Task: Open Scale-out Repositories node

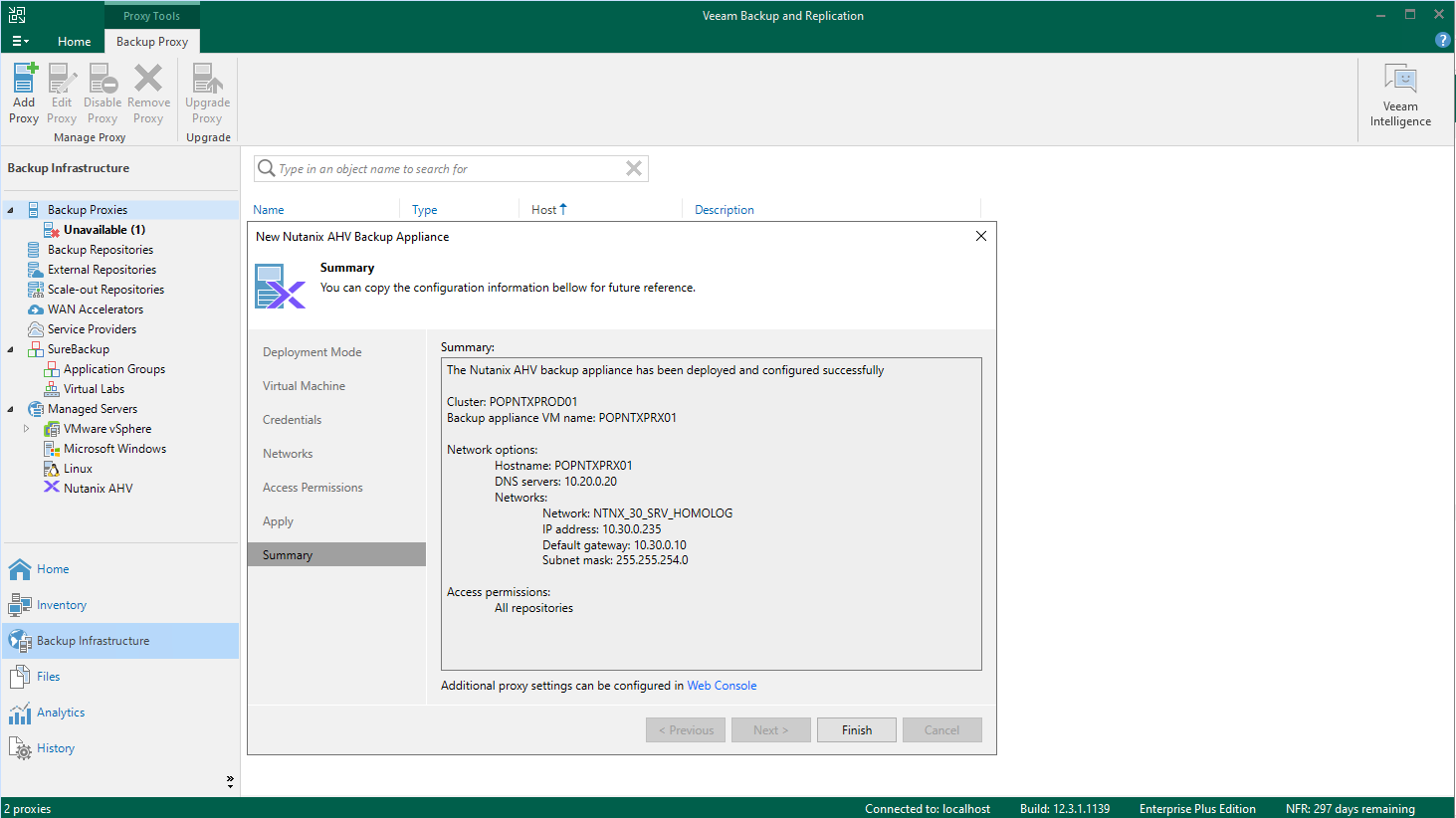Action: (105, 290)
